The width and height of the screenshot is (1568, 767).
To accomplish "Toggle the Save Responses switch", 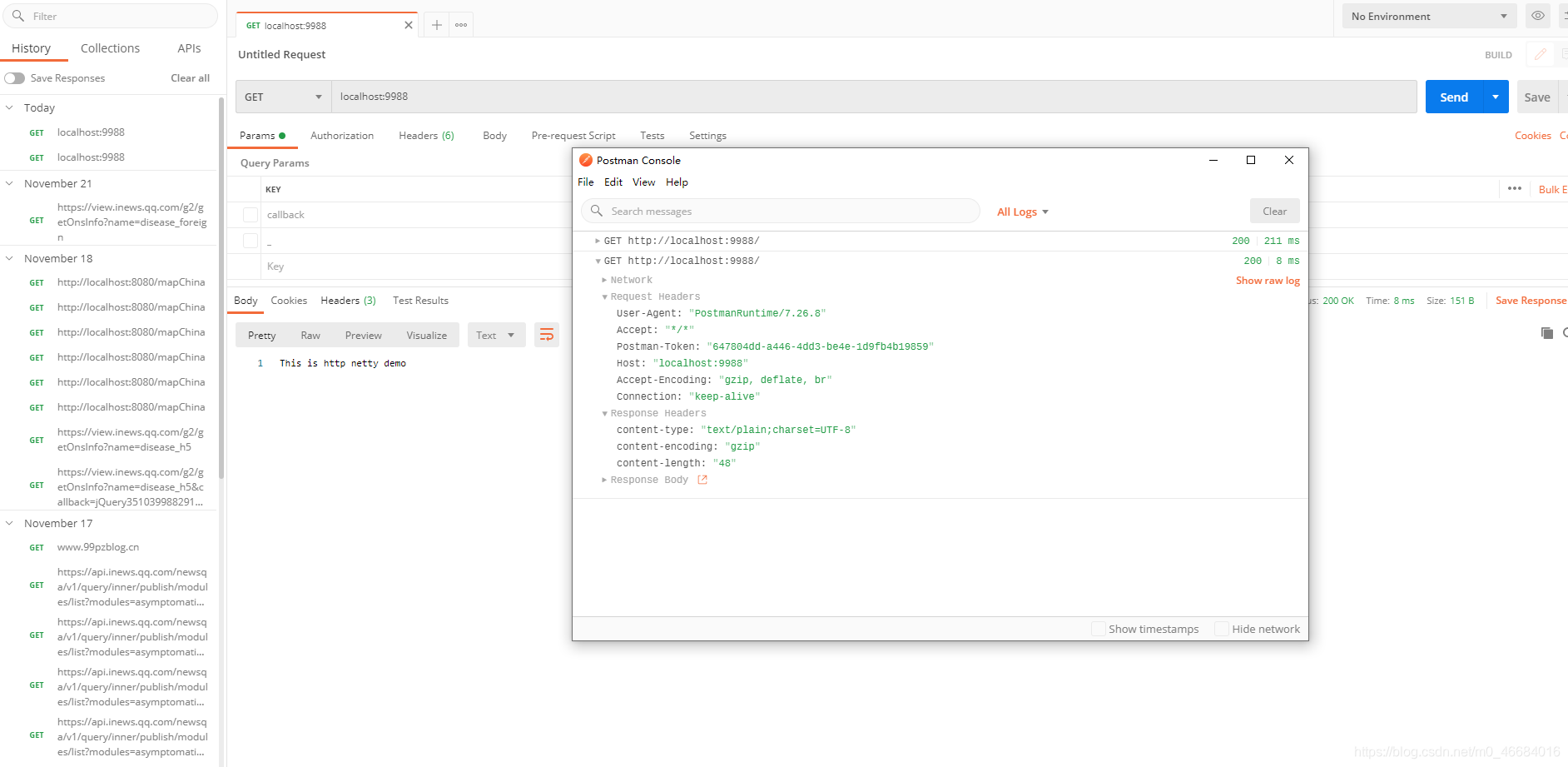I will pyautogui.click(x=14, y=78).
